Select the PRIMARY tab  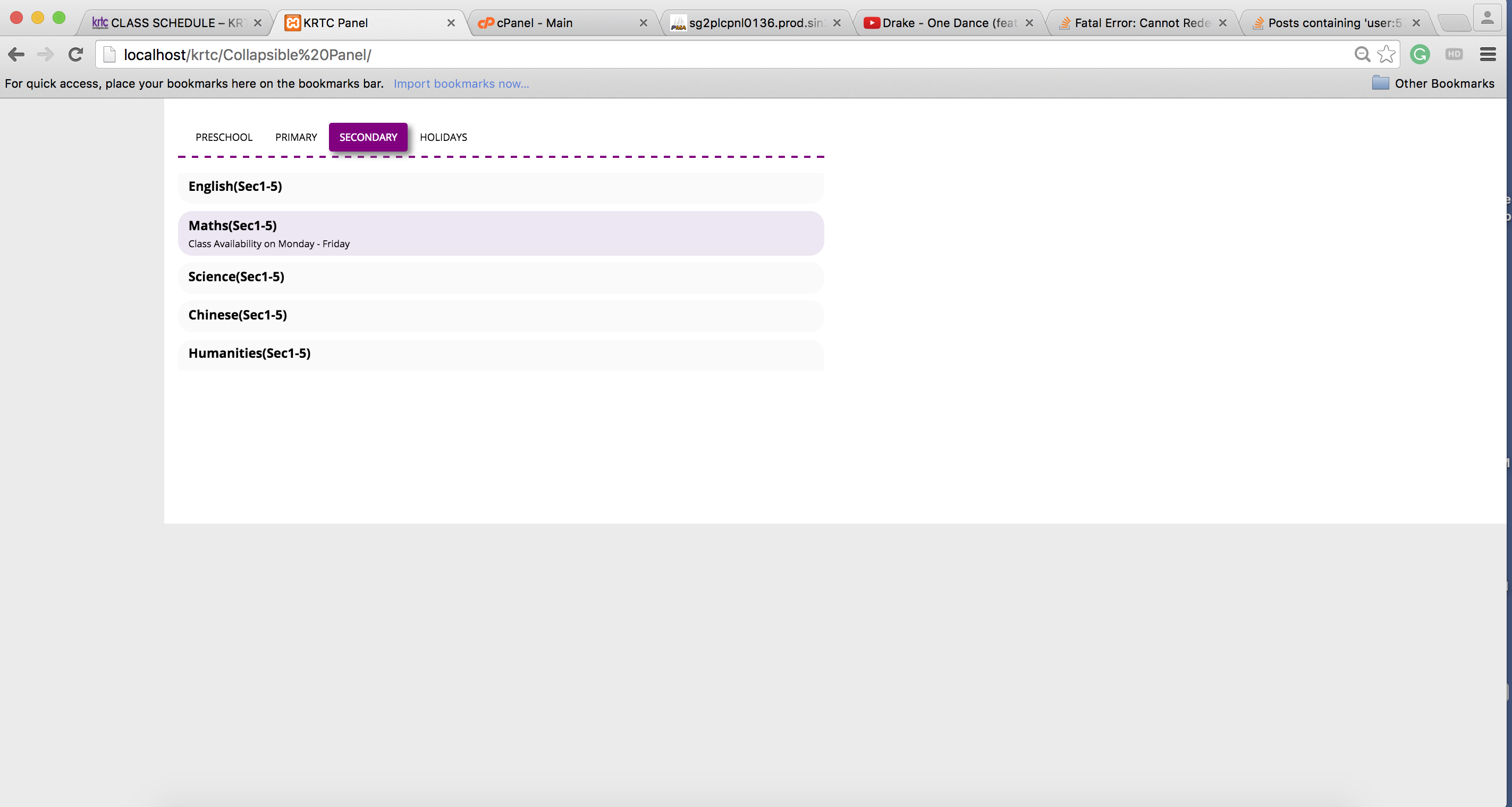click(x=296, y=137)
